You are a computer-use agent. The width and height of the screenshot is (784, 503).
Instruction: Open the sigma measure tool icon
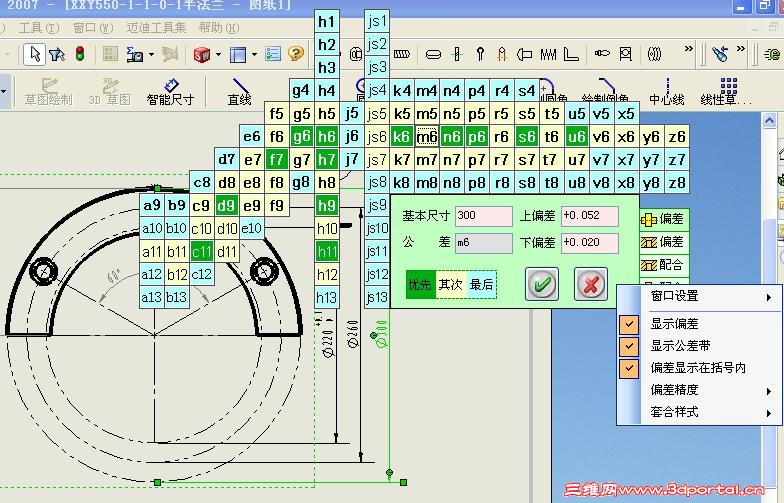(x=134, y=54)
